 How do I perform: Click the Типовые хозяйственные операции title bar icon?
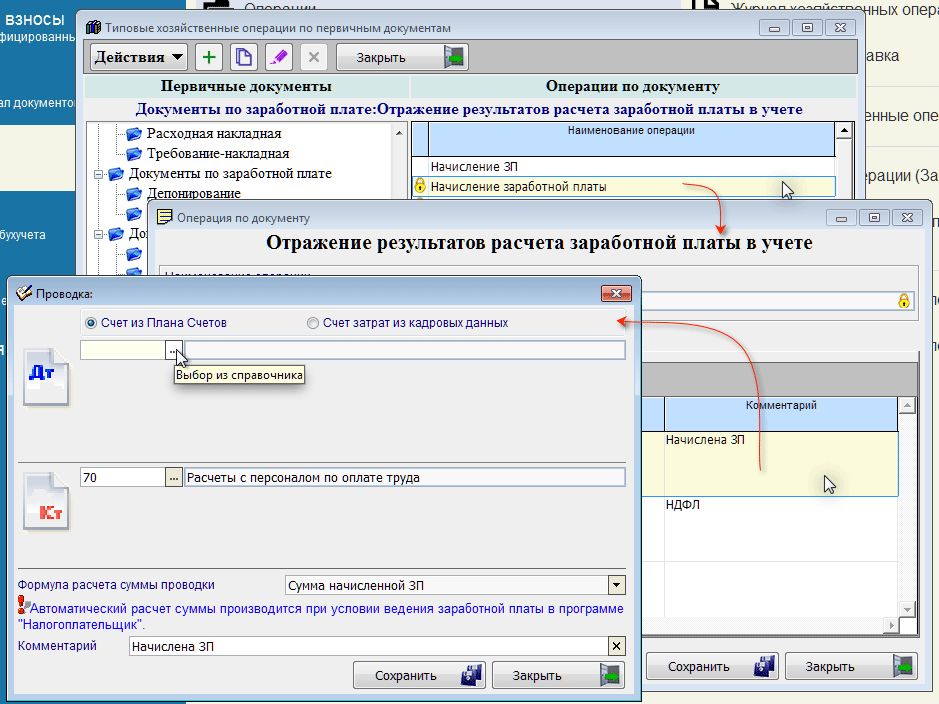click(93, 27)
